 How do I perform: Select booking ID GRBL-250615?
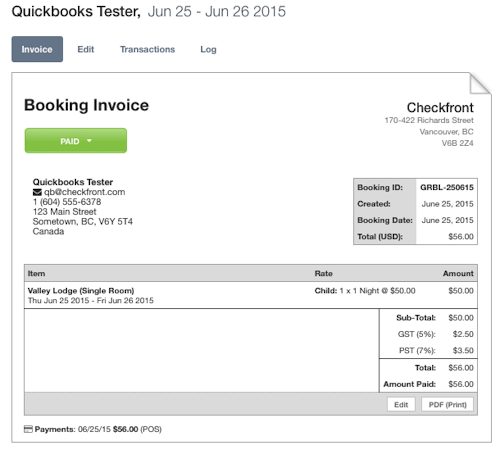[447, 187]
